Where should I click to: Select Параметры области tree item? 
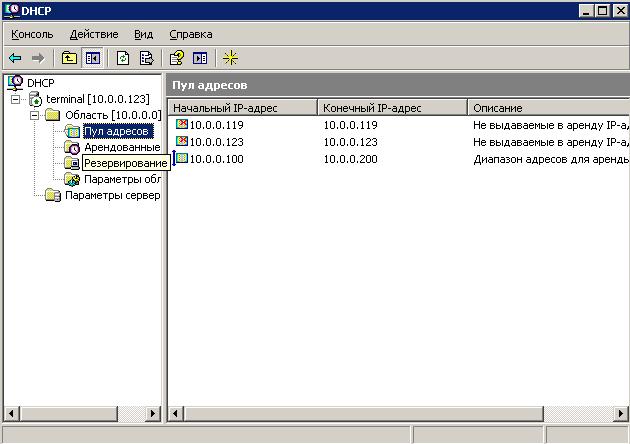[121, 179]
